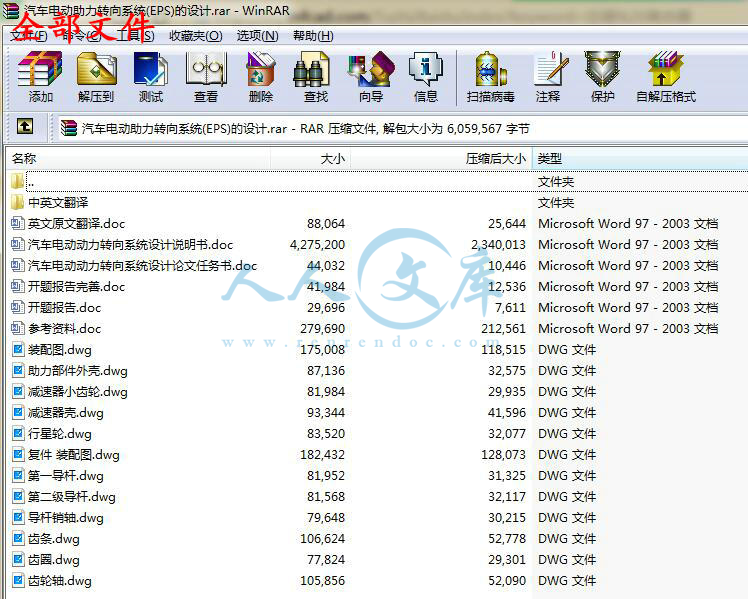Screen dimensions: 748x599
Task: Sort by the 名称 column header
Action: pos(138,159)
